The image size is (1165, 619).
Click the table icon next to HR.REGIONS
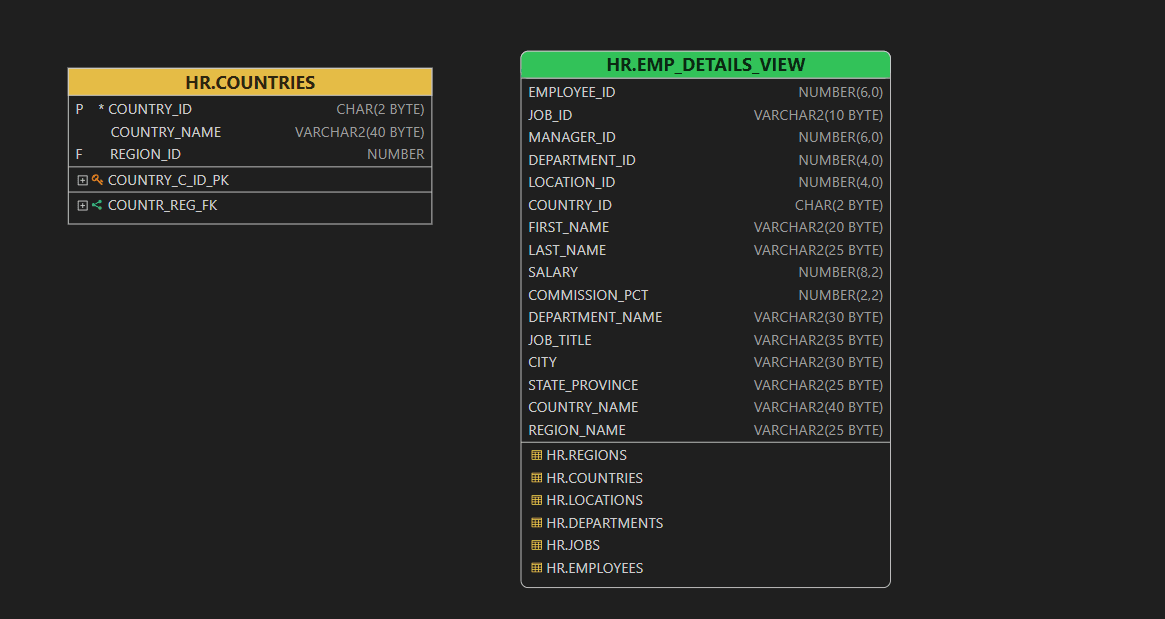tap(536, 454)
